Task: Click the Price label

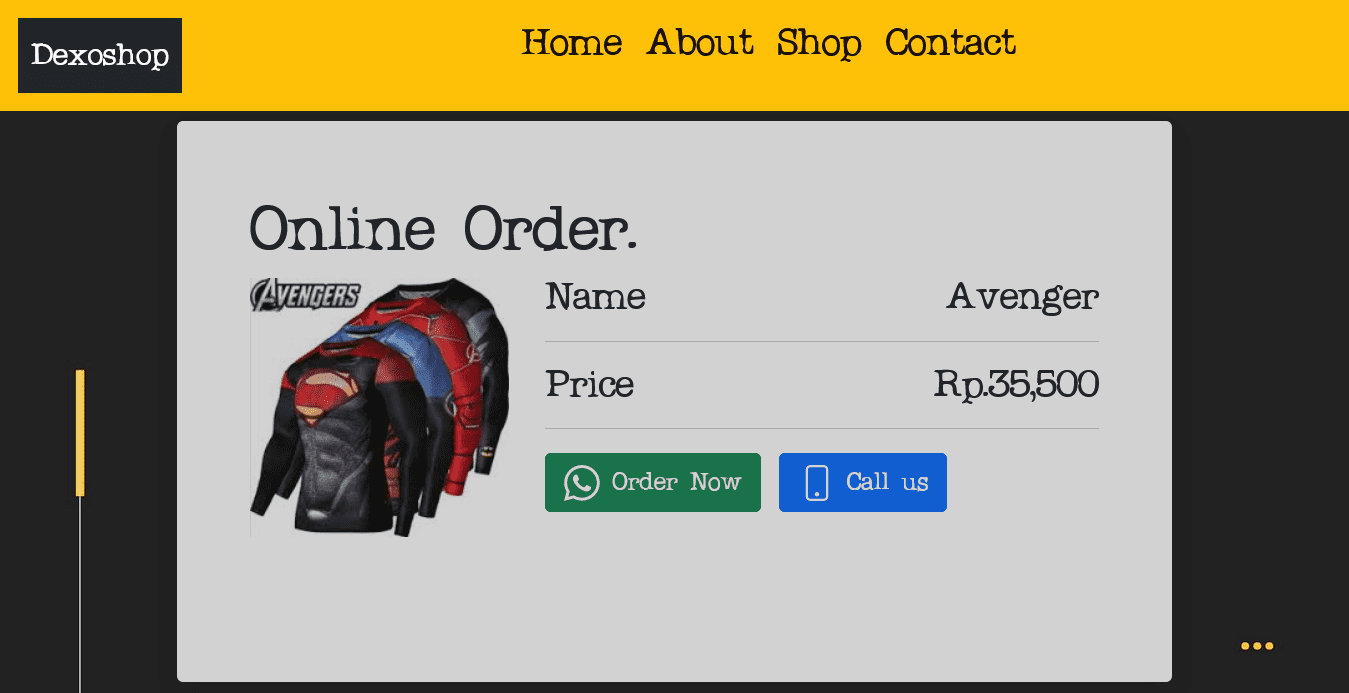Action: coord(589,384)
